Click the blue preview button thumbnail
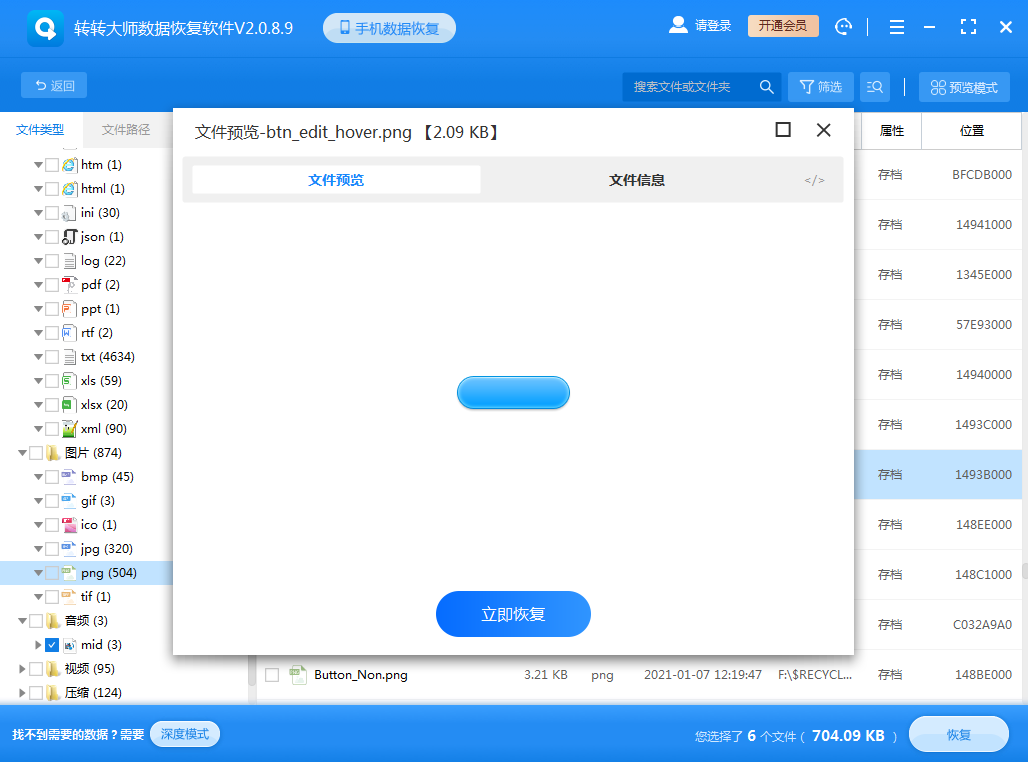This screenshot has height=762, width=1028. [513, 393]
